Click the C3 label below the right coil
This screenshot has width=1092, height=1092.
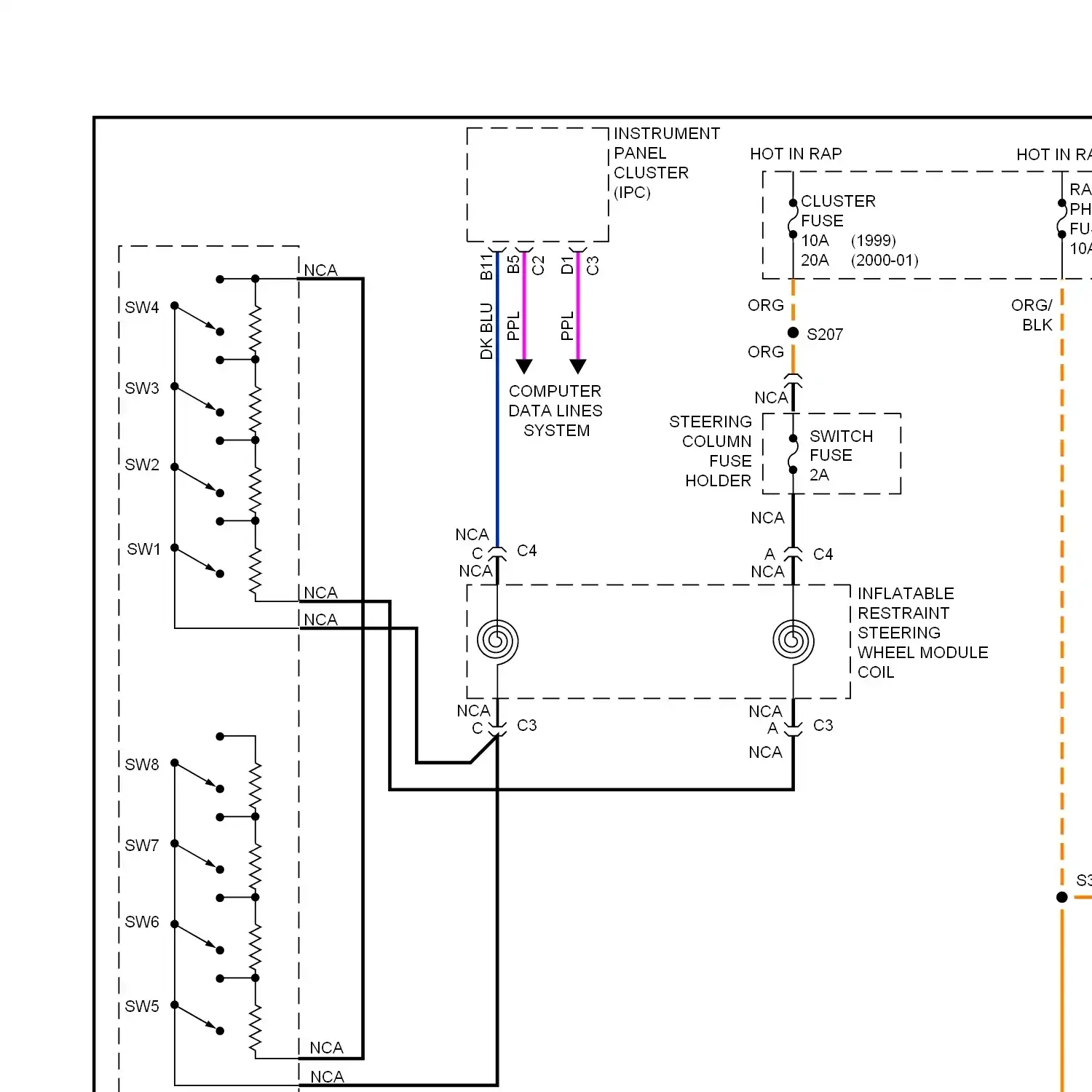tap(823, 725)
